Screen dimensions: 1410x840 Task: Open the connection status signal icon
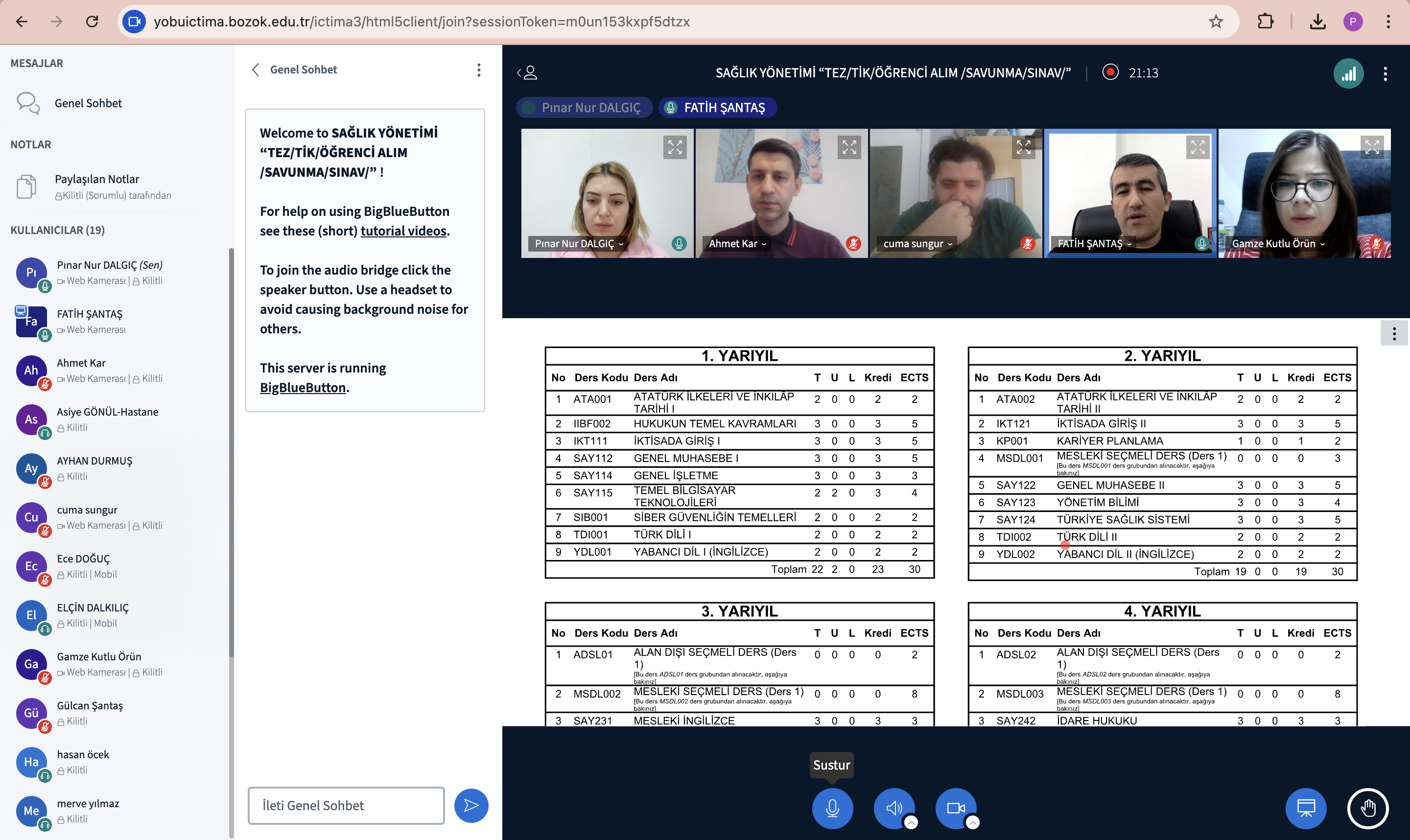click(x=1348, y=73)
